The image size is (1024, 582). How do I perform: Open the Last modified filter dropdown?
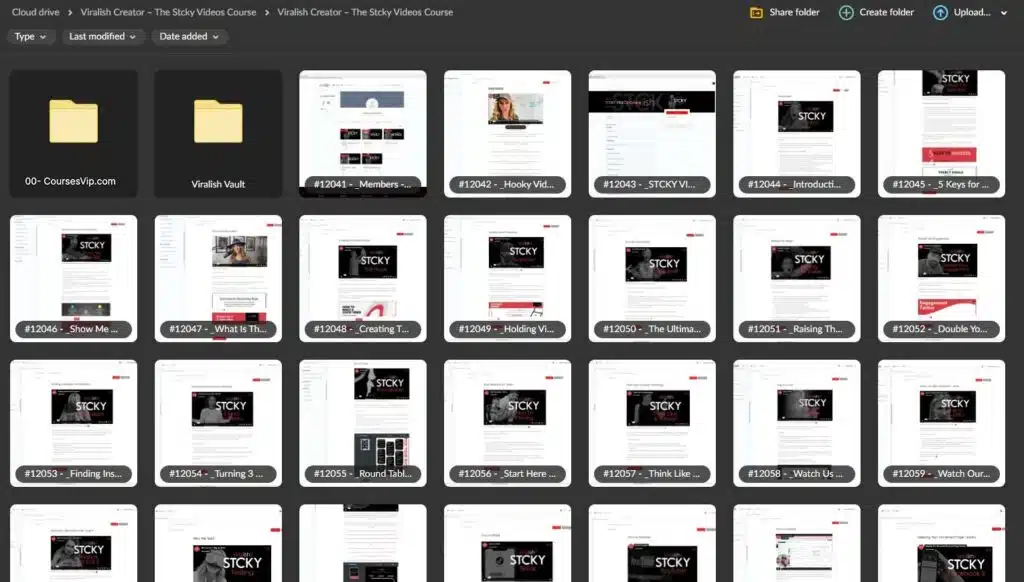103,37
